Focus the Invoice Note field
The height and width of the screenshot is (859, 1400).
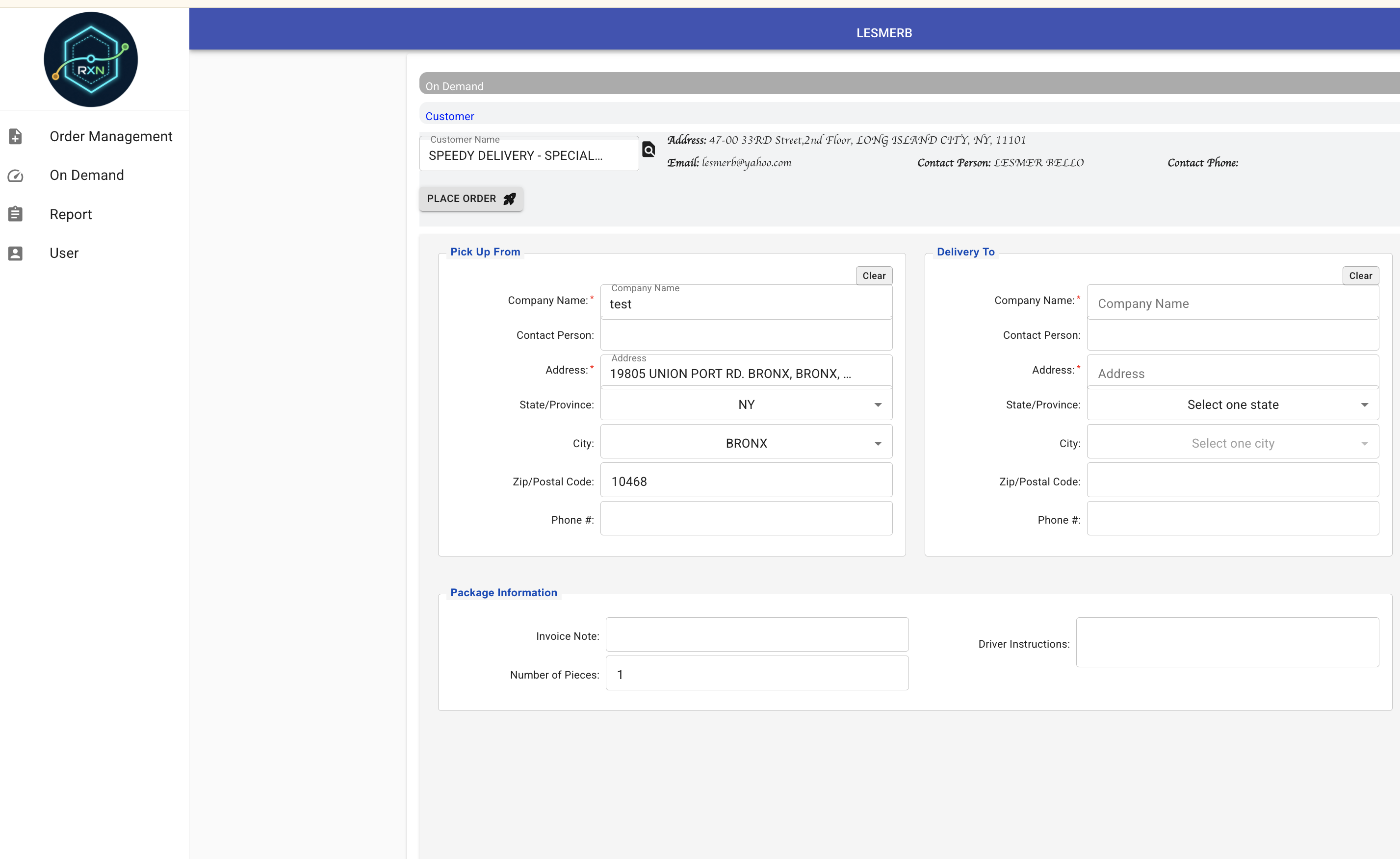pos(756,635)
